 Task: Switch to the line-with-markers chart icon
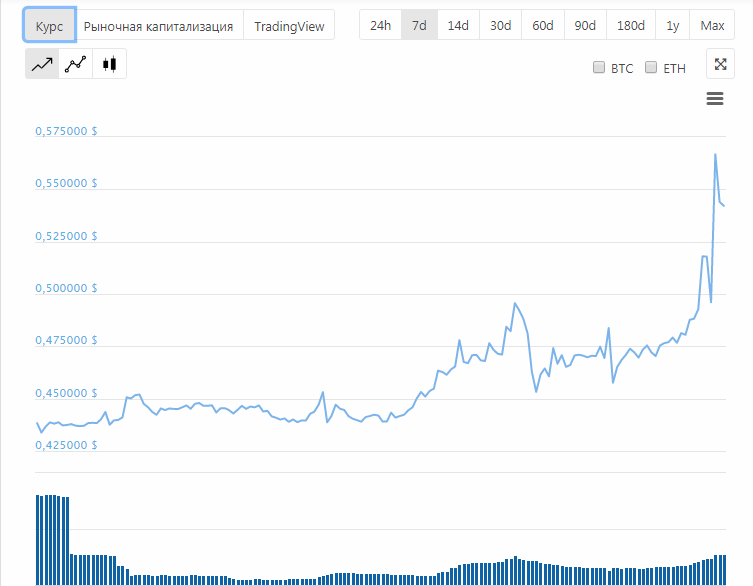coord(76,64)
